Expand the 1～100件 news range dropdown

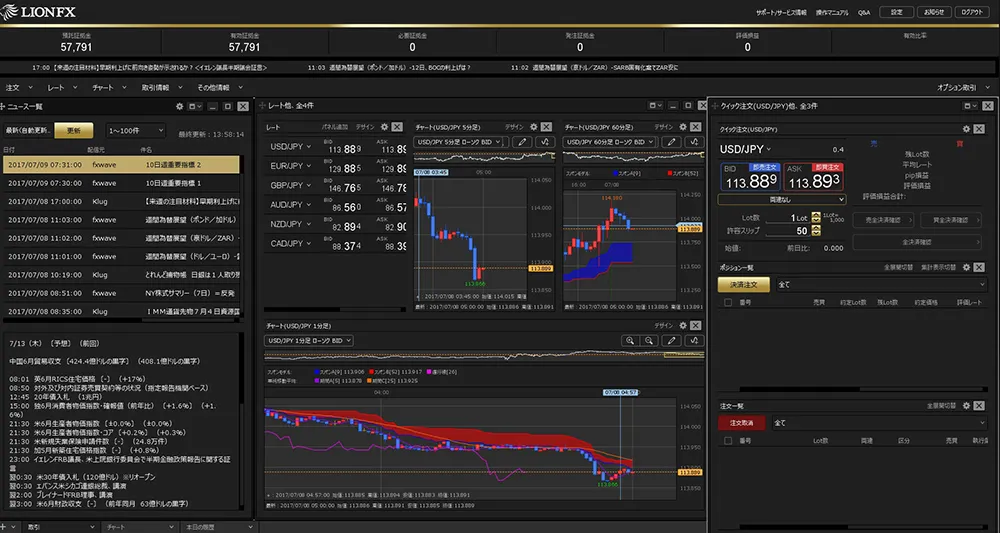(131, 130)
